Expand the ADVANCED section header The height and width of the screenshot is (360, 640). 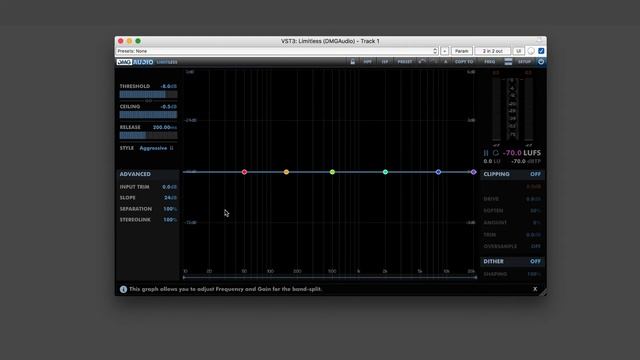click(x=147, y=174)
